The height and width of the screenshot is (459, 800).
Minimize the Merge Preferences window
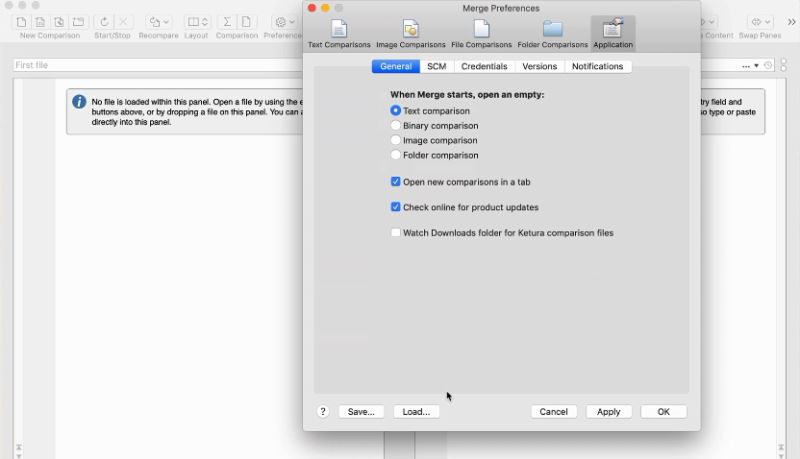[326, 8]
